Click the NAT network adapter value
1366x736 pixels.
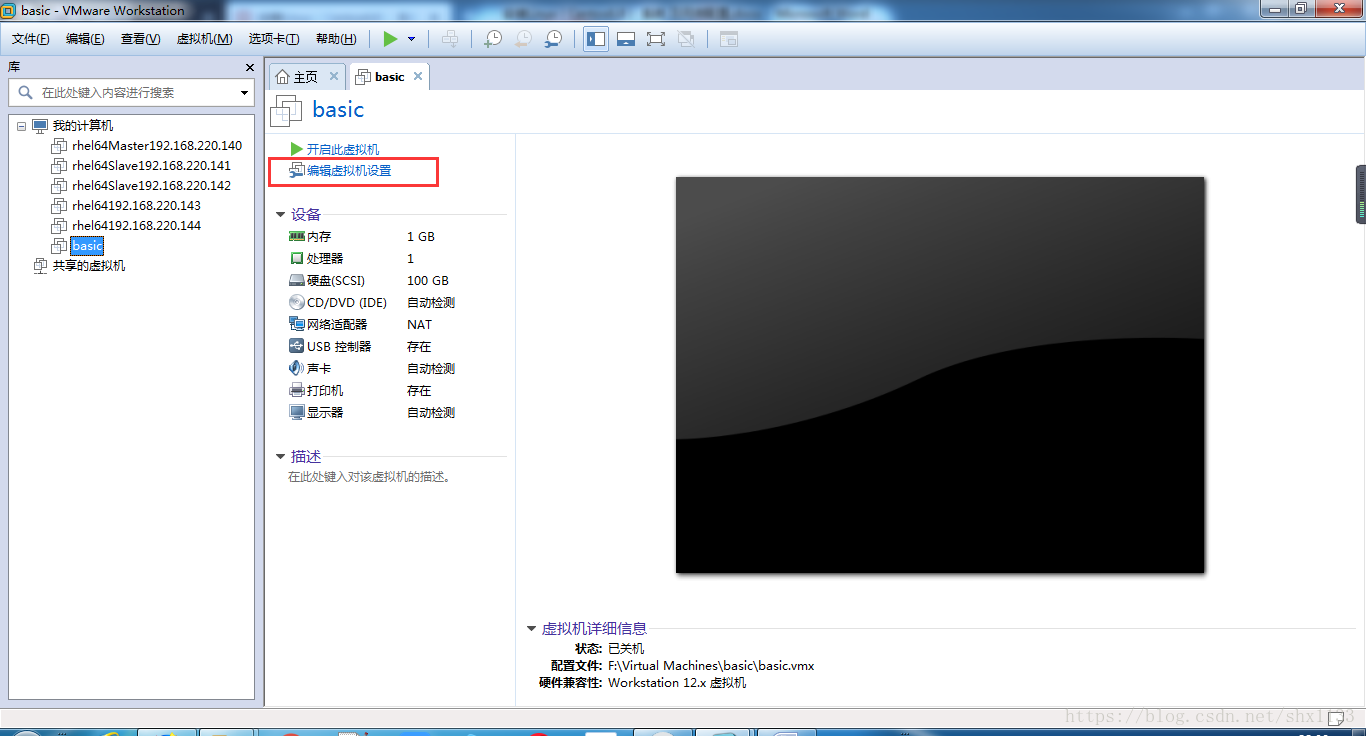tap(420, 325)
